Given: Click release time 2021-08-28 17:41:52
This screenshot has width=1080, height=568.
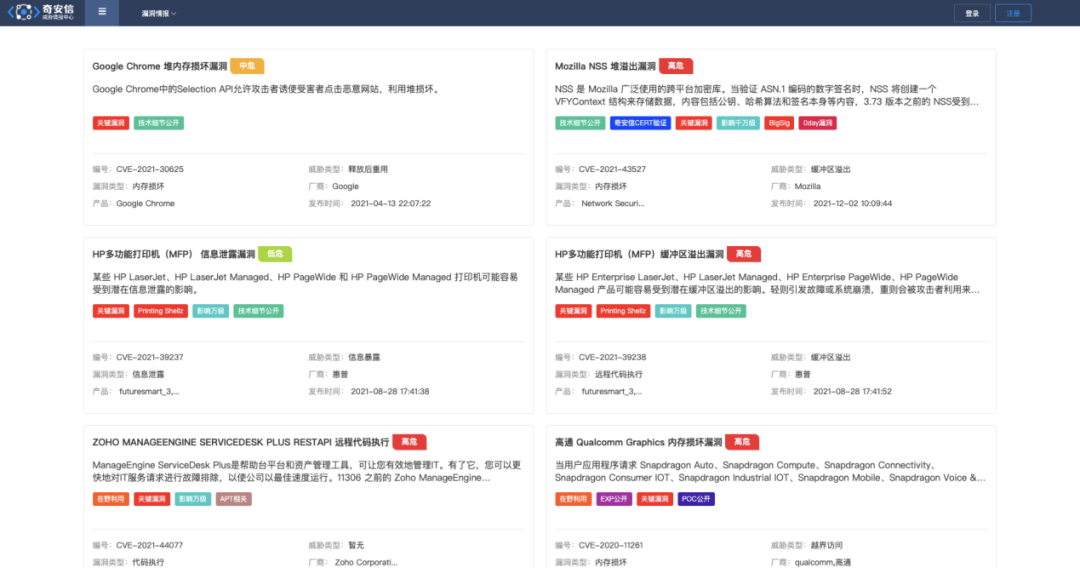Looking at the screenshot, I should pyautogui.click(x=852, y=391).
